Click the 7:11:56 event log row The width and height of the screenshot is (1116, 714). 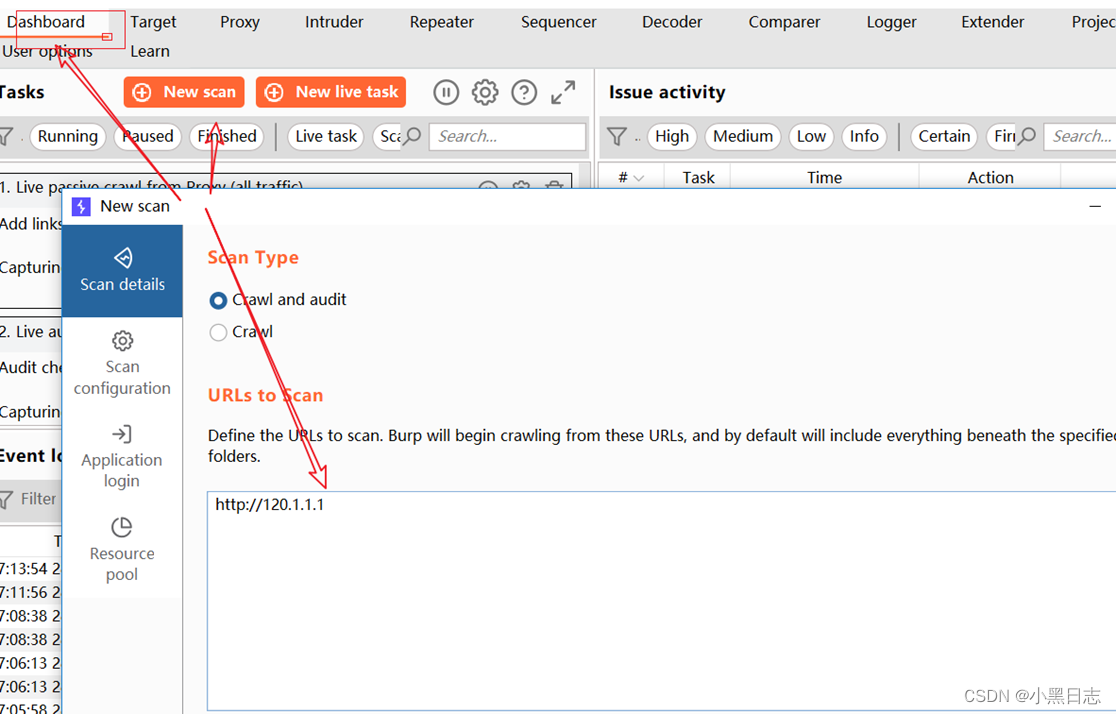tap(31, 592)
